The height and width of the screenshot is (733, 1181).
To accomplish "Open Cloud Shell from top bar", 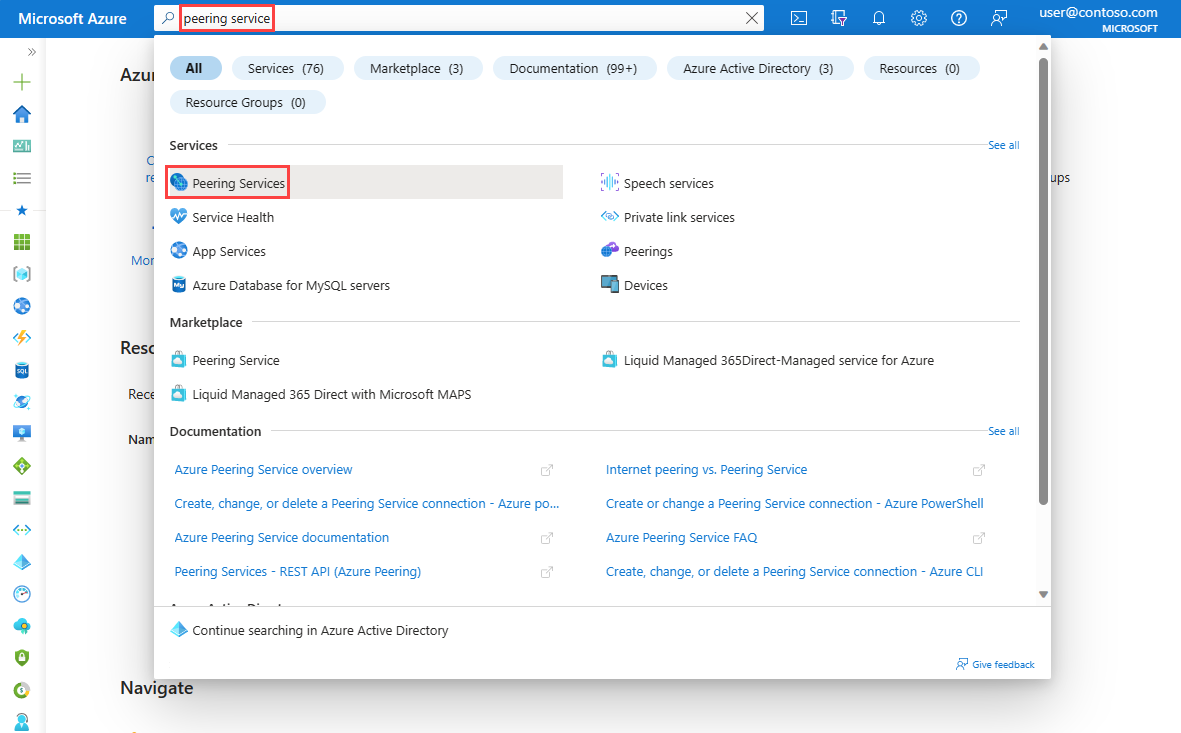I will [x=798, y=18].
